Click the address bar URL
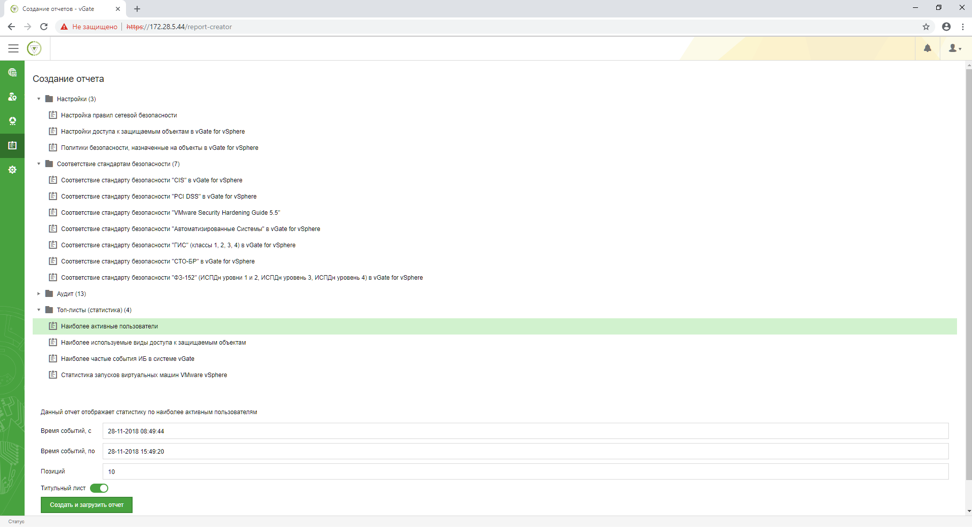This screenshot has height=527, width=972. (x=179, y=27)
